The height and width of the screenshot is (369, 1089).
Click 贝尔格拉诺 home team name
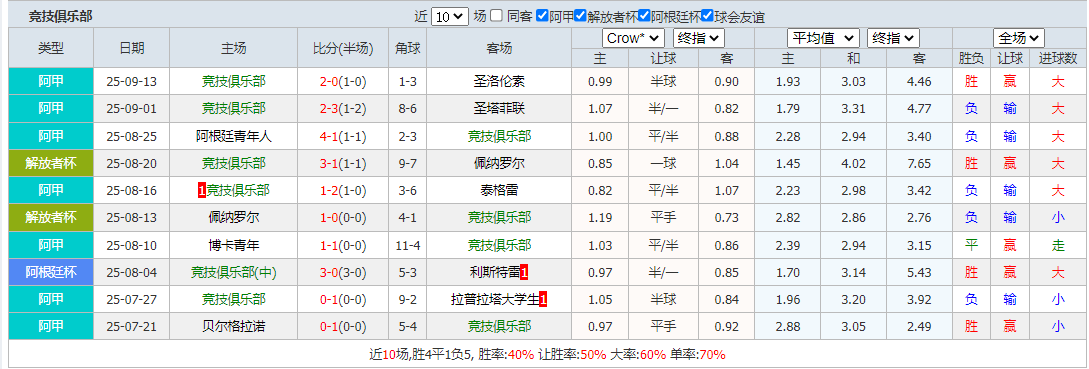[233, 326]
